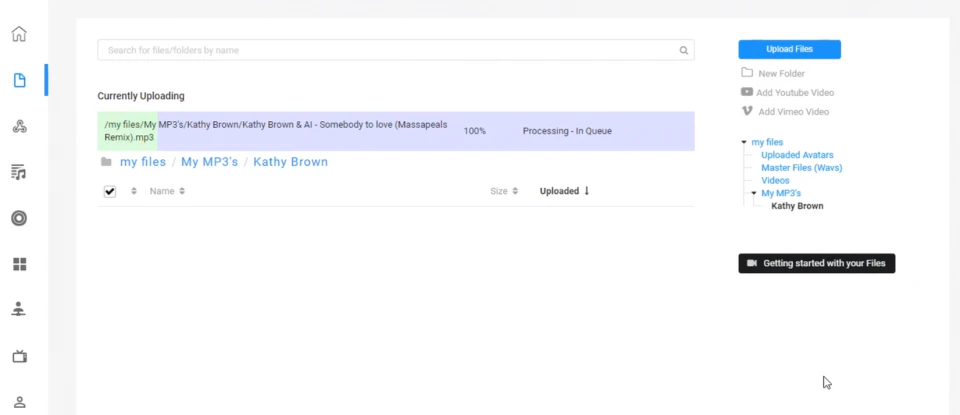The image size is (960, 415).
Task: Click the YouTube logo icon
Action: tap(747, 92)
